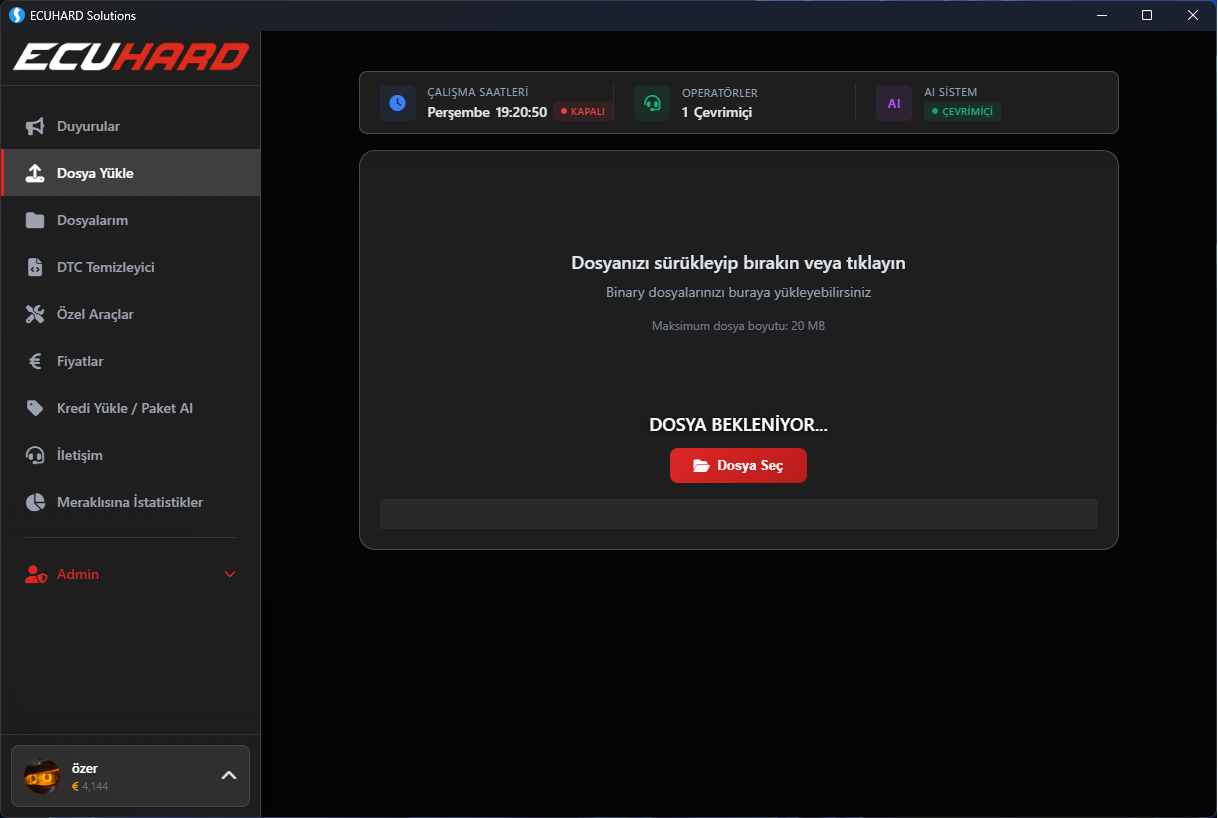Image resolution: width=1218 pixels, height=818 pixels.
Task: Click the folder icon next to Dosyalarım
Action: [x=35, y=221]
